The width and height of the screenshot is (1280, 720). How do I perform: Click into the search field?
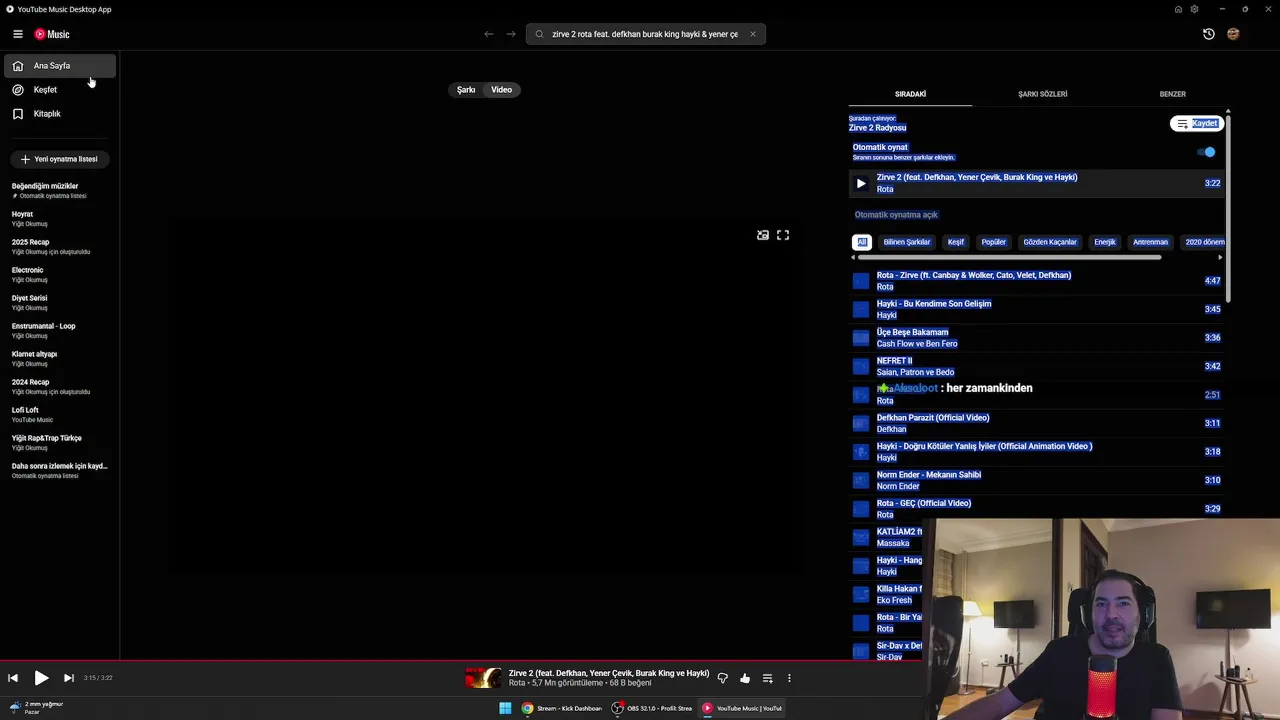[x=645, y=34]
